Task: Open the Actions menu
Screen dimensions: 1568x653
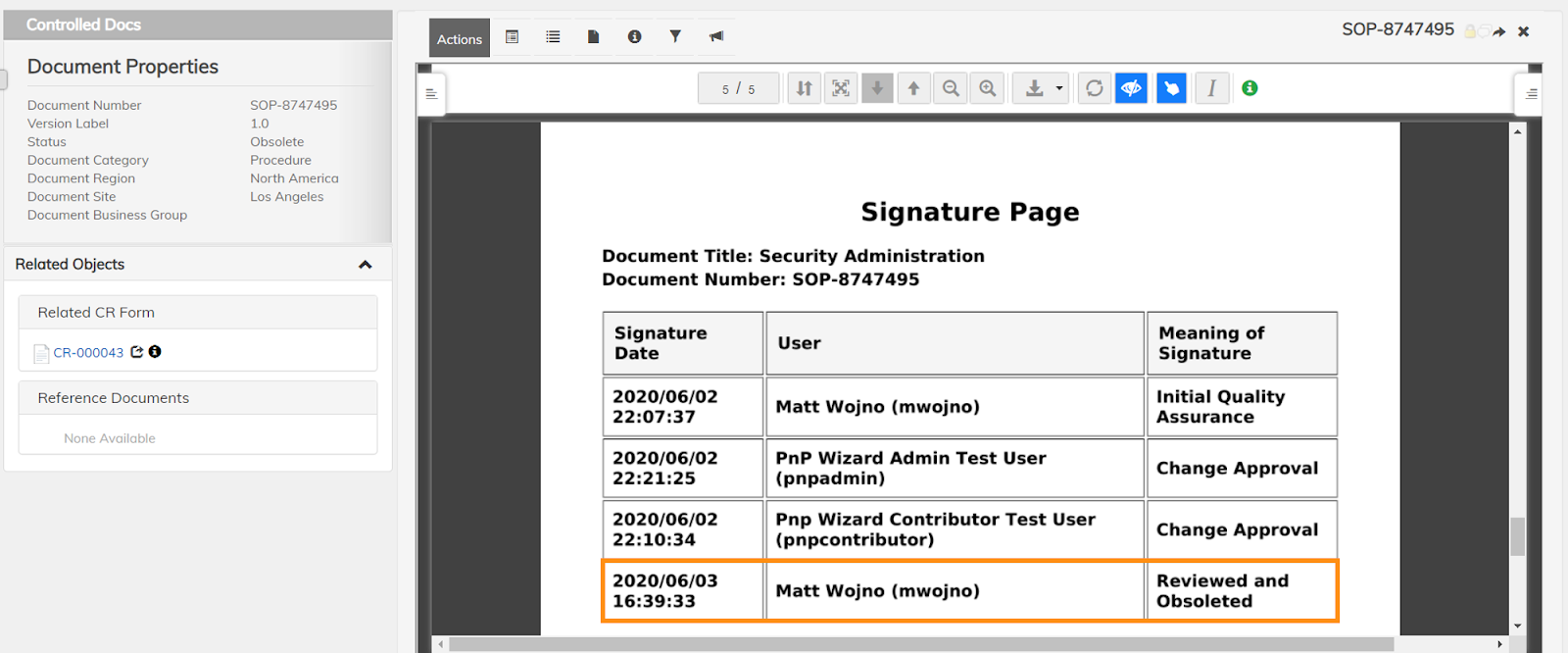Action: (459, 38)
